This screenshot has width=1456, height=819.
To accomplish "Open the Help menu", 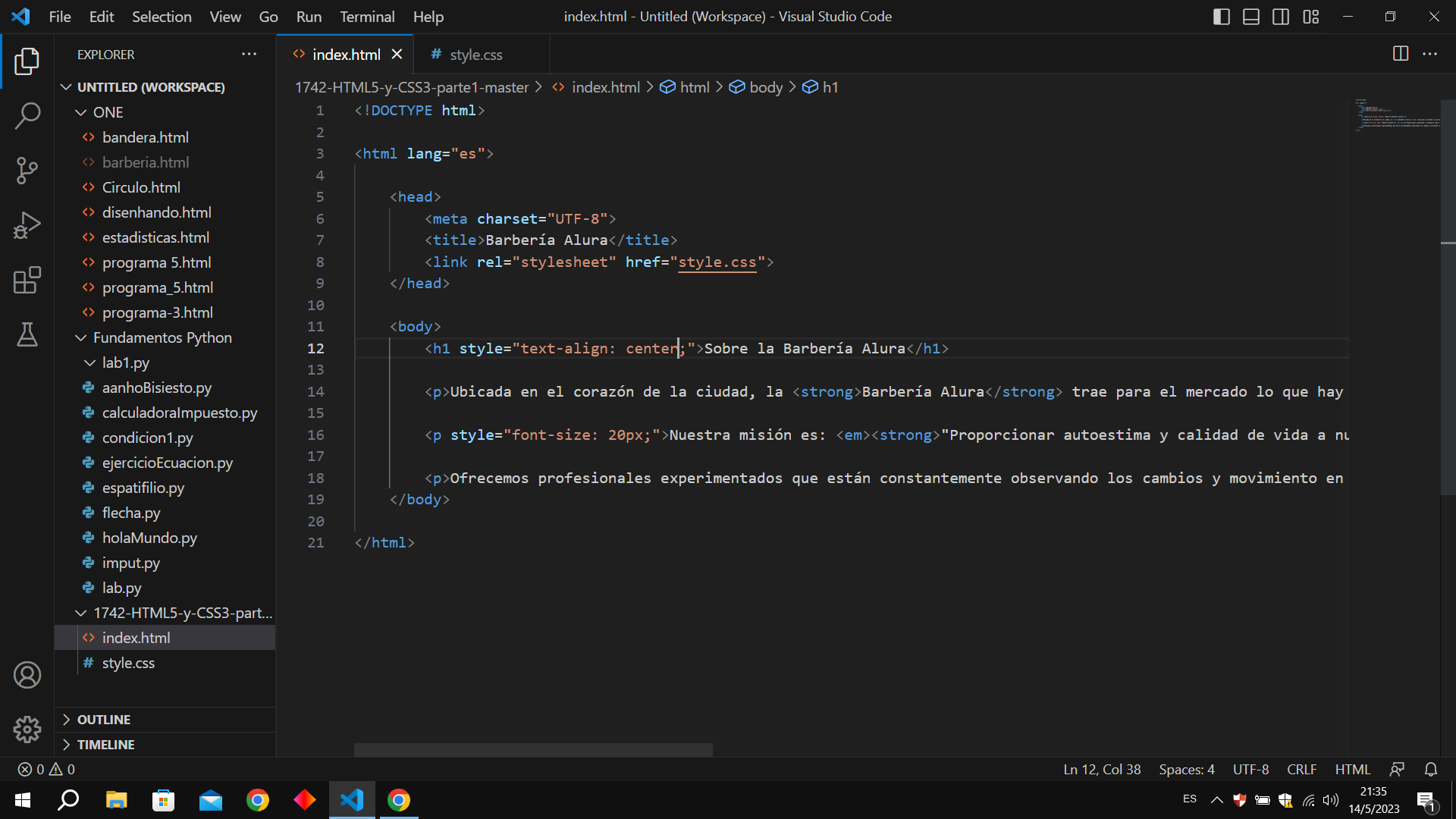I will [x=428, y=17].
